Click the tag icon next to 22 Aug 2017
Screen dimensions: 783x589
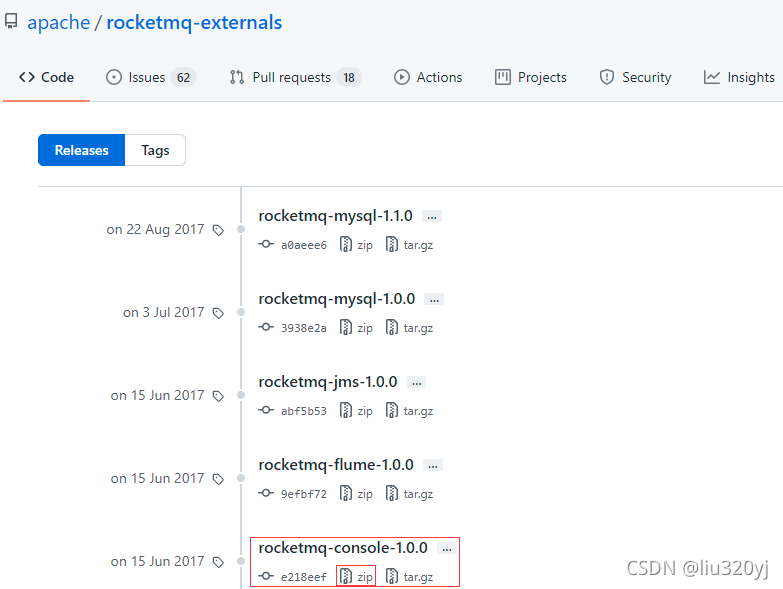218,230
